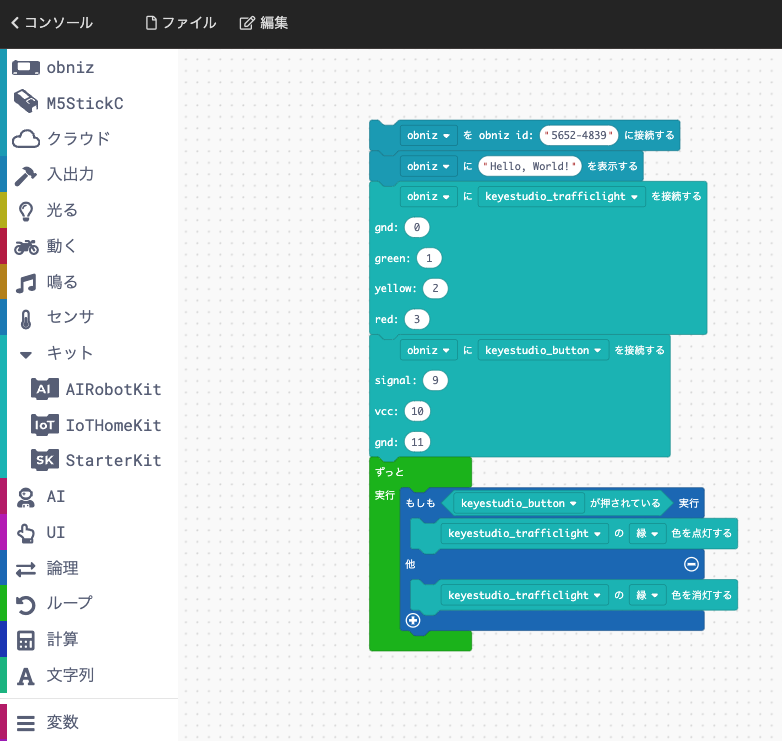Image resolution: width=782 pixels, height=741 pixels.
Task: Edit the obniz id 5652-4839 field
Action: click(579, 135)
